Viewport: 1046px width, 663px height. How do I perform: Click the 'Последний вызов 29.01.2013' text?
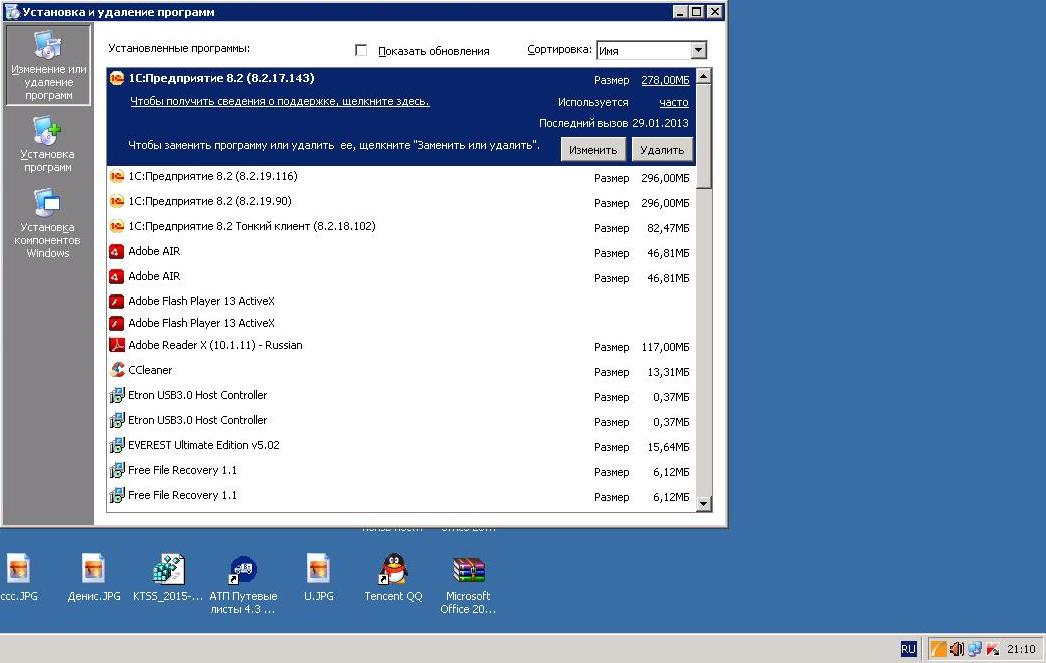pos(614,123)
